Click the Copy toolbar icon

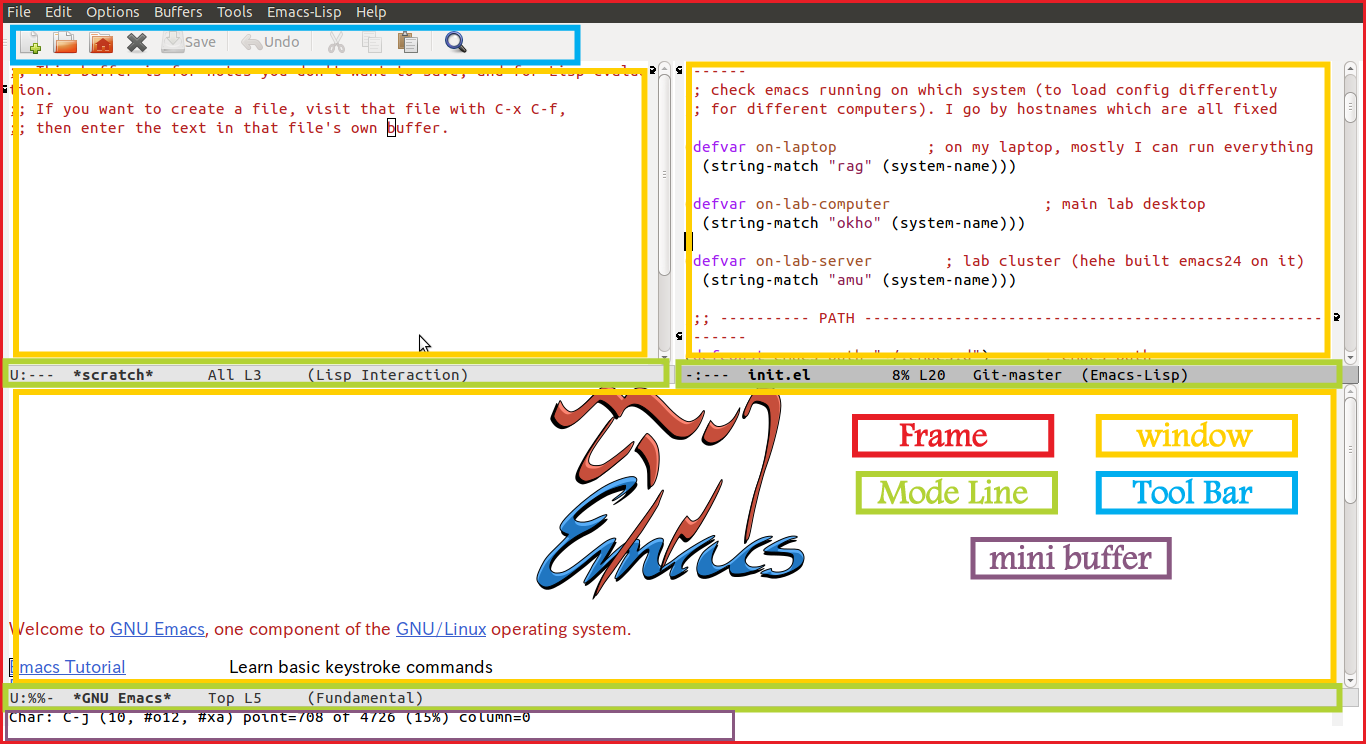pyautogui.click(x=372, y=43)
